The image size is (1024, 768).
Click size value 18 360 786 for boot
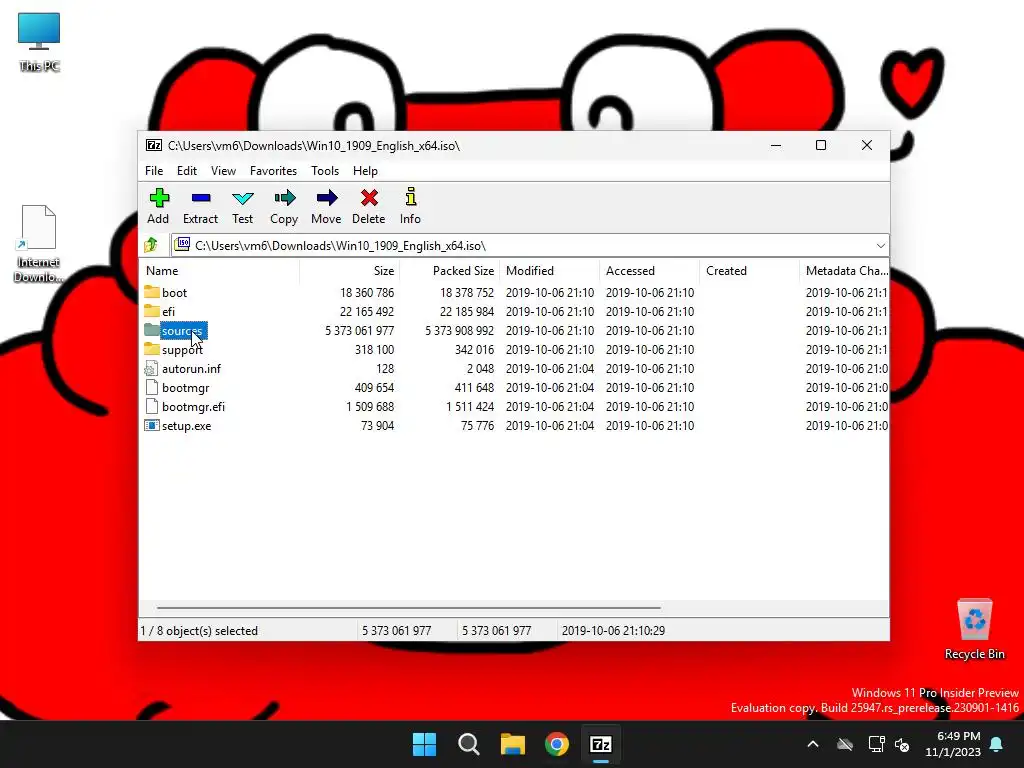(x=366, y=293)
